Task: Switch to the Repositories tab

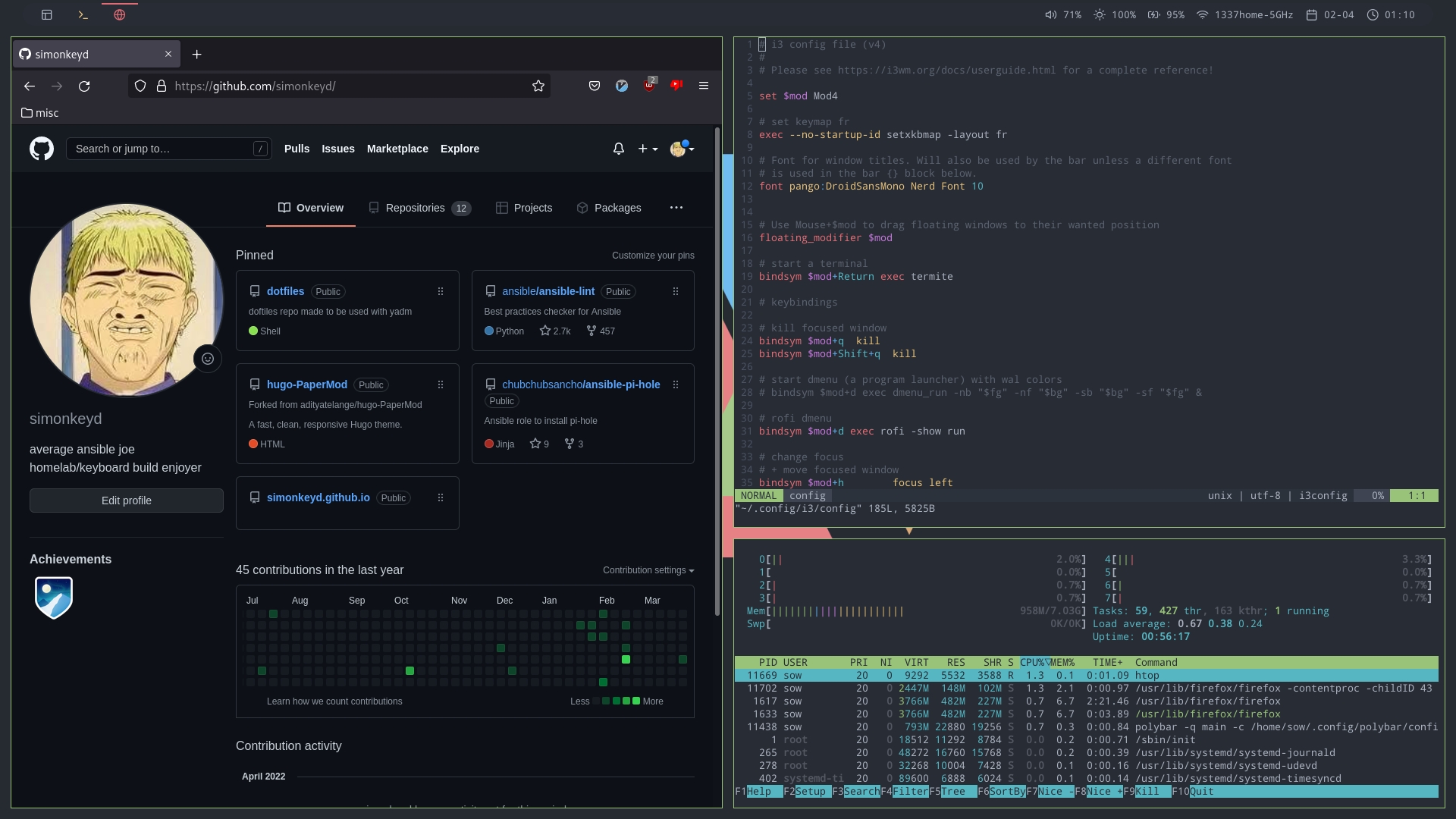Action: tap(419, 208)
